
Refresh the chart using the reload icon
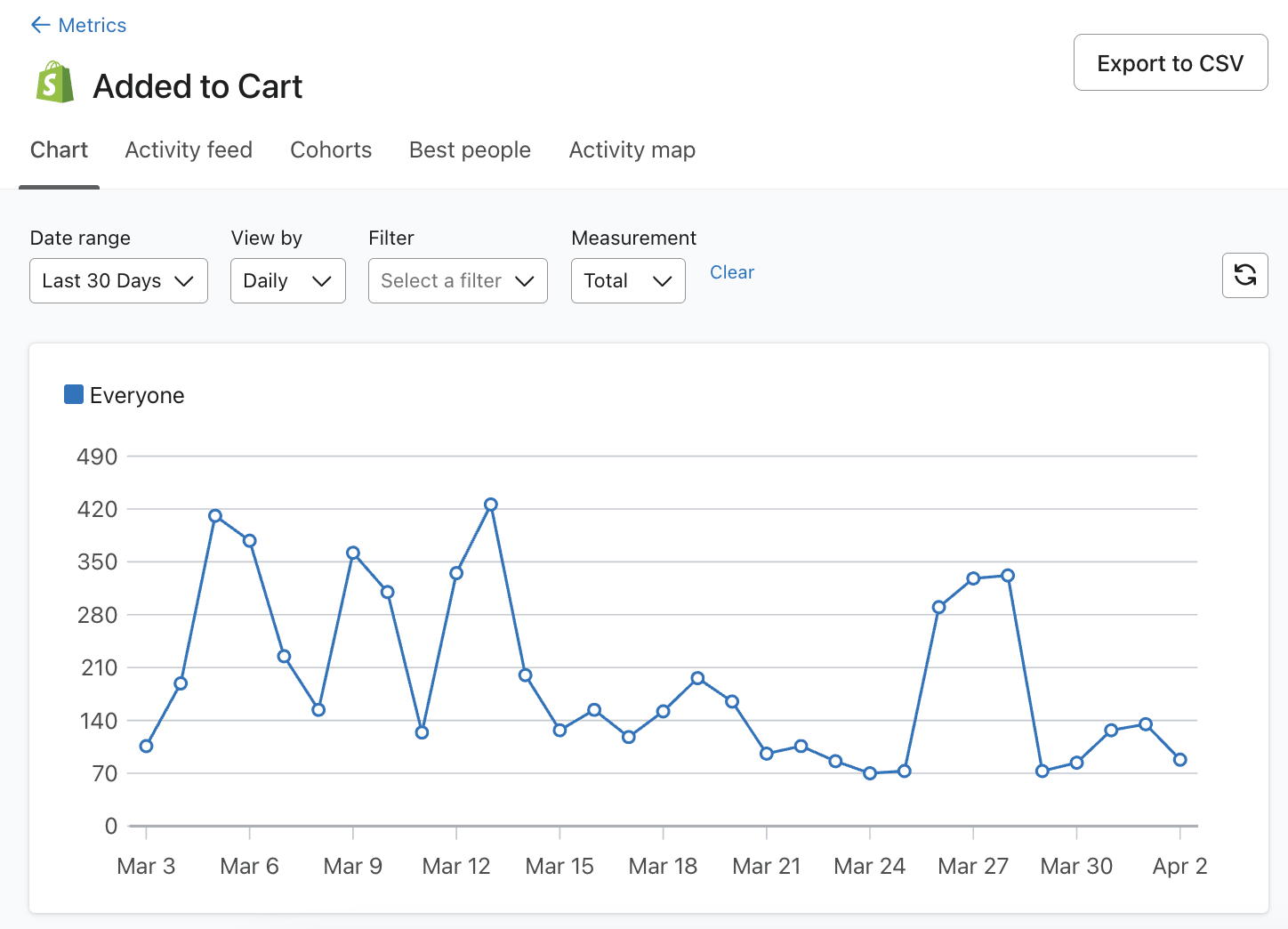pos(1244,276)
